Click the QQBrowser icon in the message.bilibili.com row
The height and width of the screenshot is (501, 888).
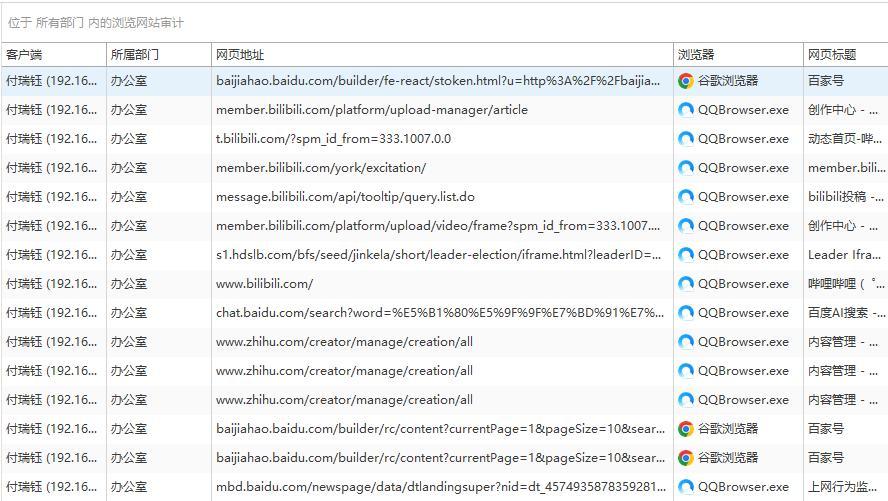[x=685, y=197]
